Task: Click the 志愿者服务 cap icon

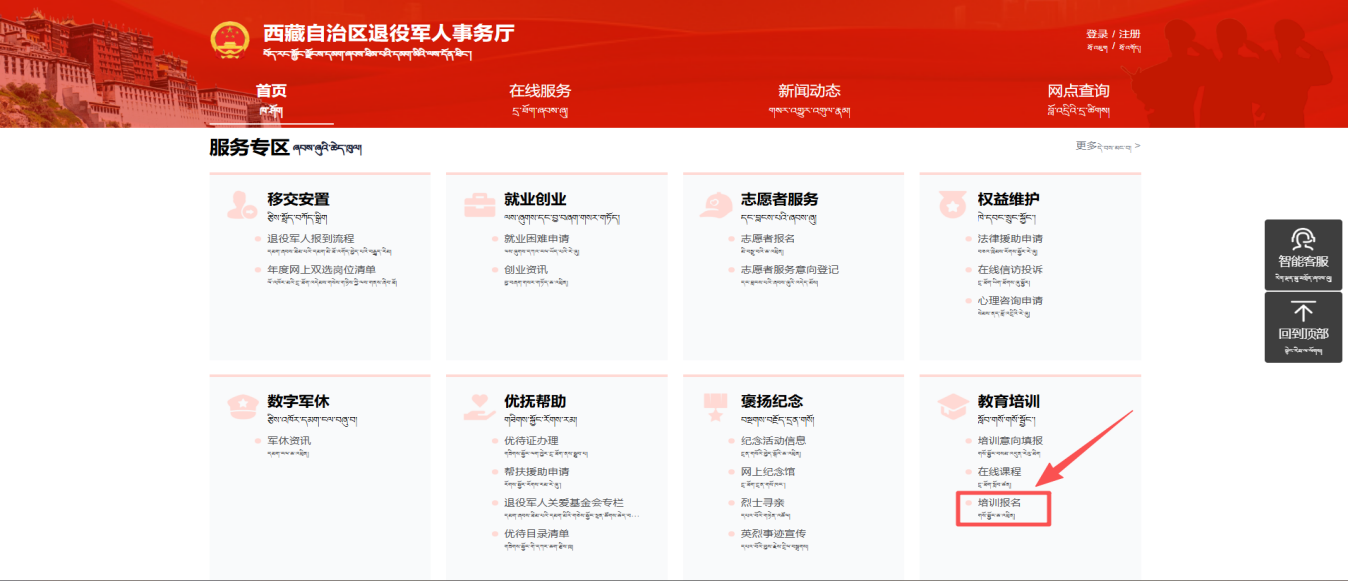Action: (715, 205)
